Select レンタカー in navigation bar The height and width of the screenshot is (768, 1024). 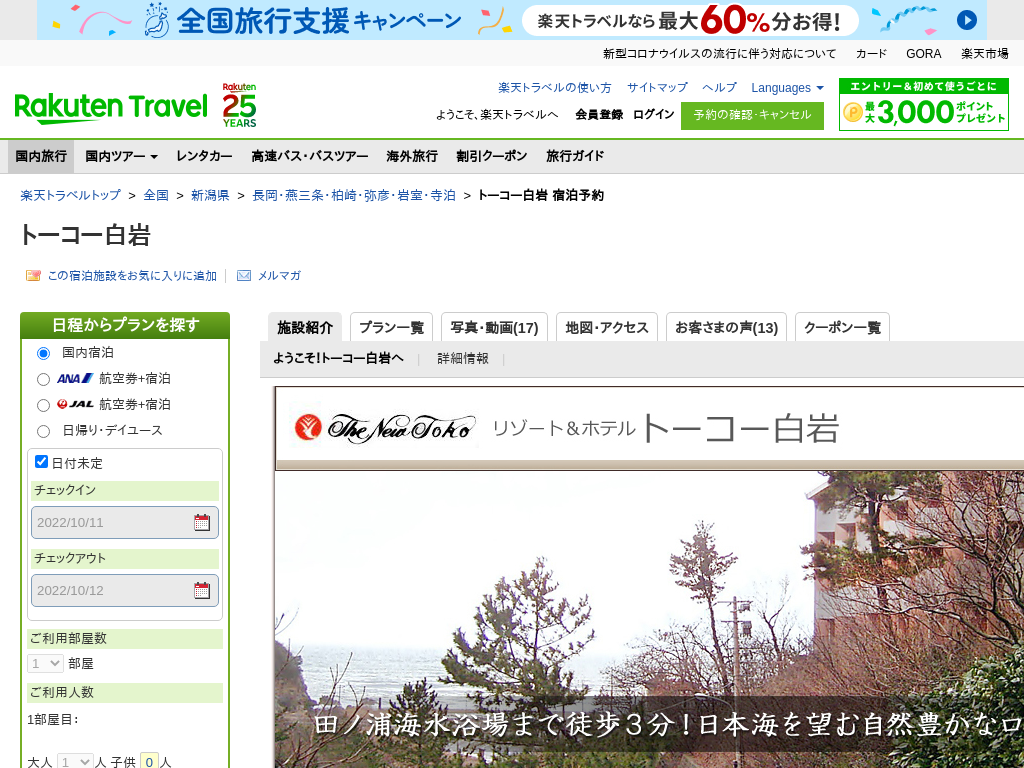tap(204, 156)
